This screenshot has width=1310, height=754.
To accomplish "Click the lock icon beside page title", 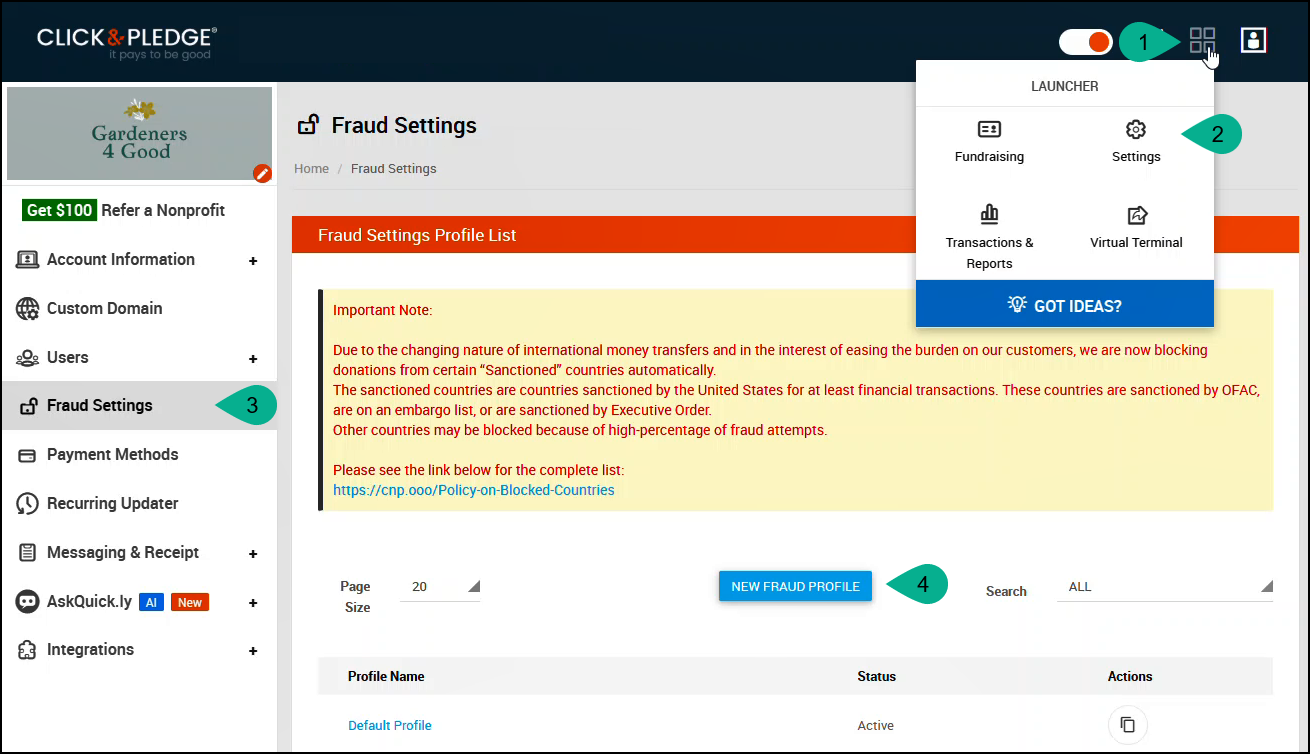I will 309,125.
